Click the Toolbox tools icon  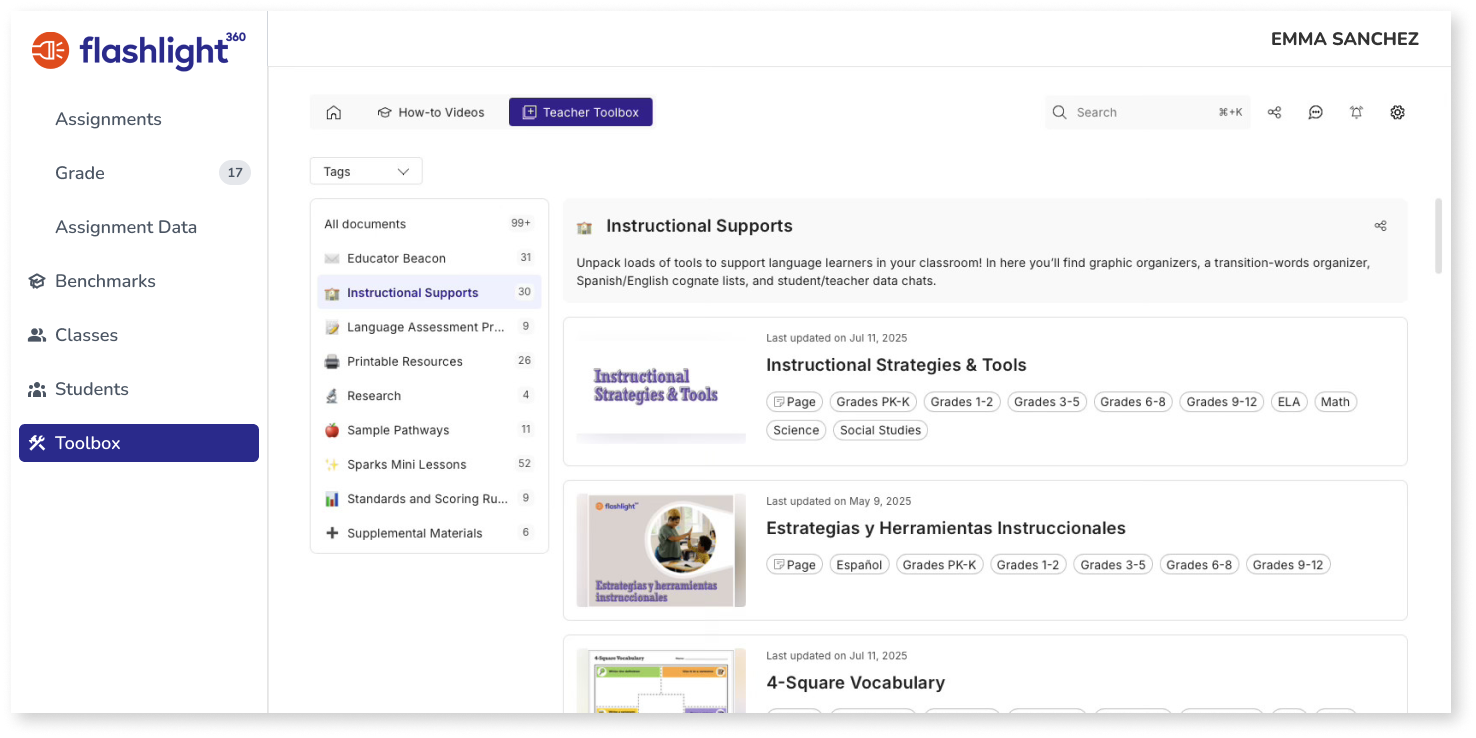(x=37, y=443)
